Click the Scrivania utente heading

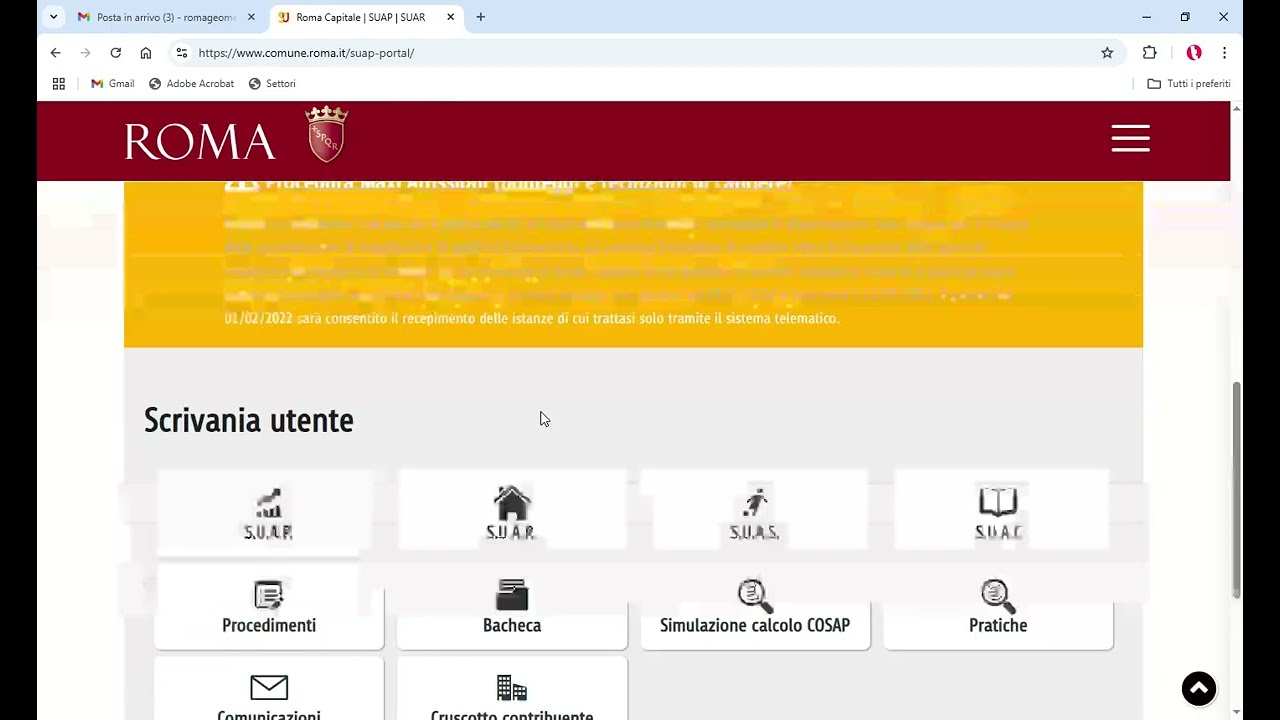[249, 420]
